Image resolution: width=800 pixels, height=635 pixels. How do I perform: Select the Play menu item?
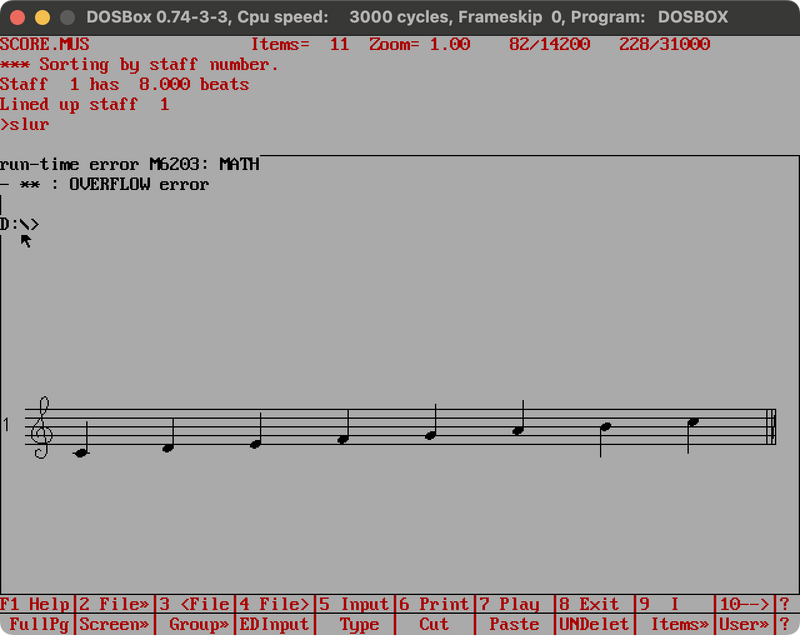click(510, 604)
